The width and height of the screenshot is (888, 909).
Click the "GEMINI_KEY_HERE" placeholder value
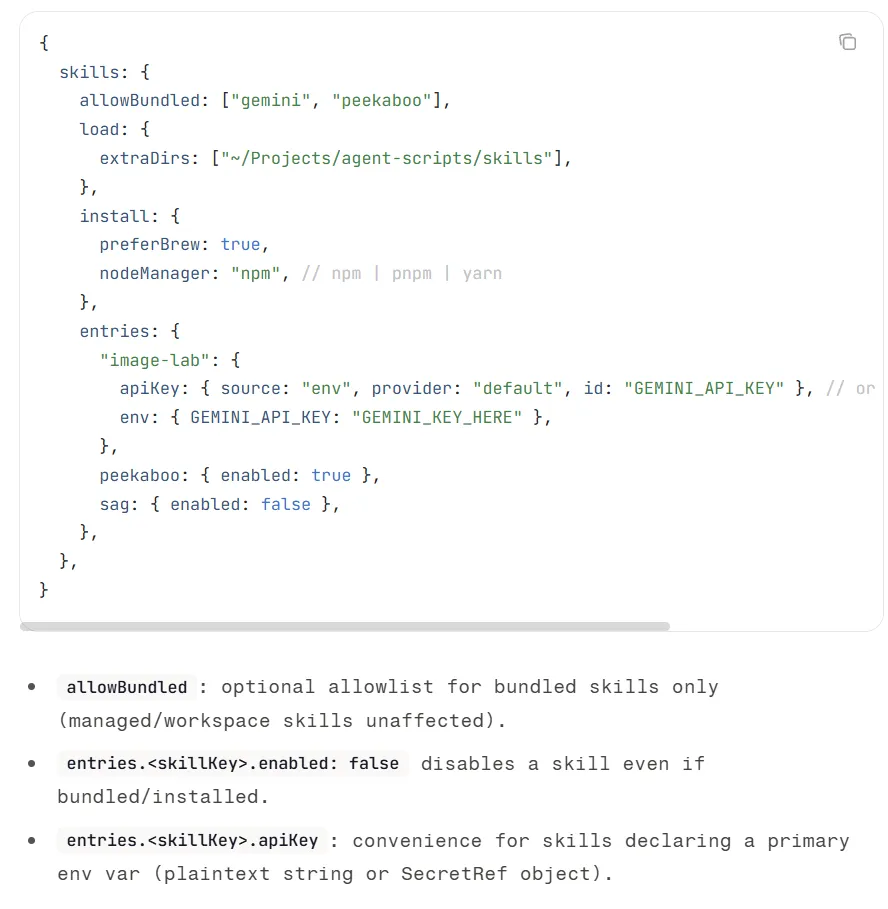tap(436, 417)
